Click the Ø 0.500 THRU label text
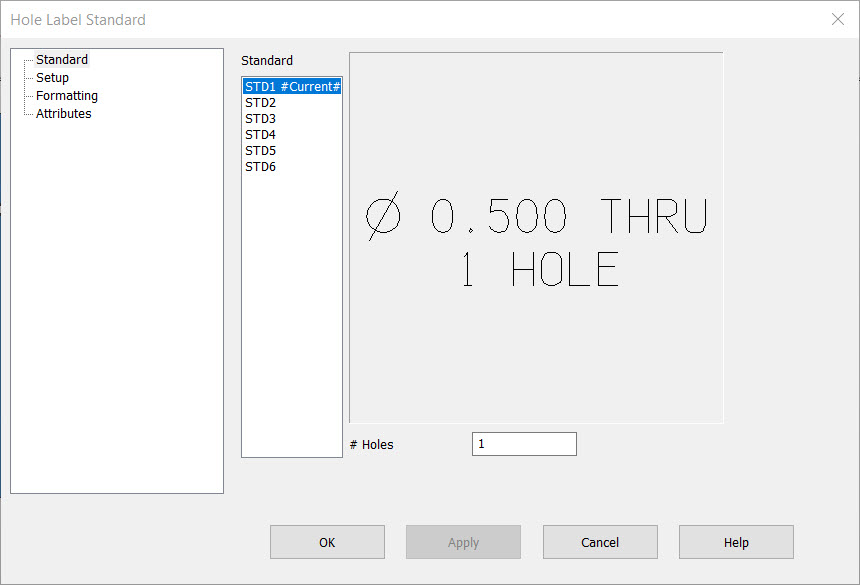 [536, 215]
